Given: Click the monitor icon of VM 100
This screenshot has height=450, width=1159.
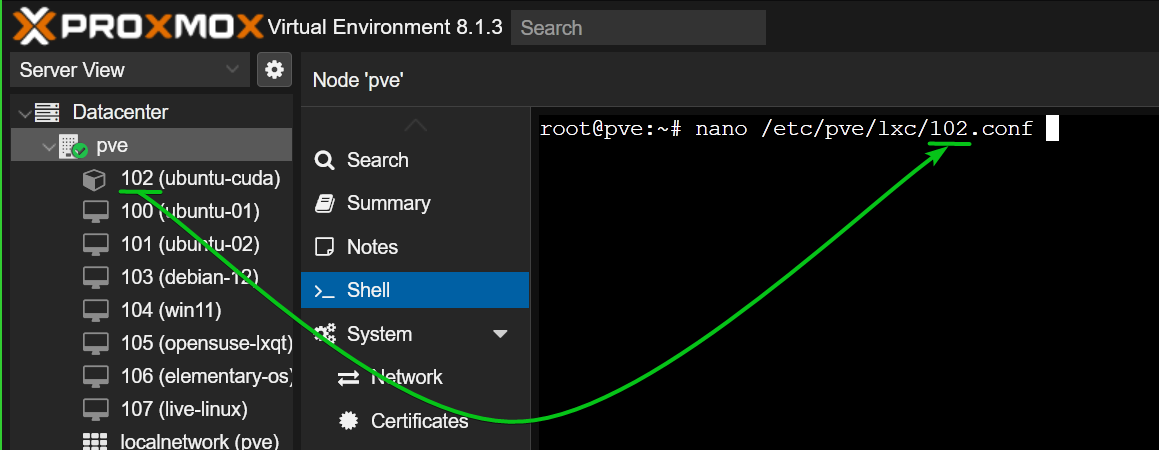Looking at the screenshot, I should coord(95,212).
